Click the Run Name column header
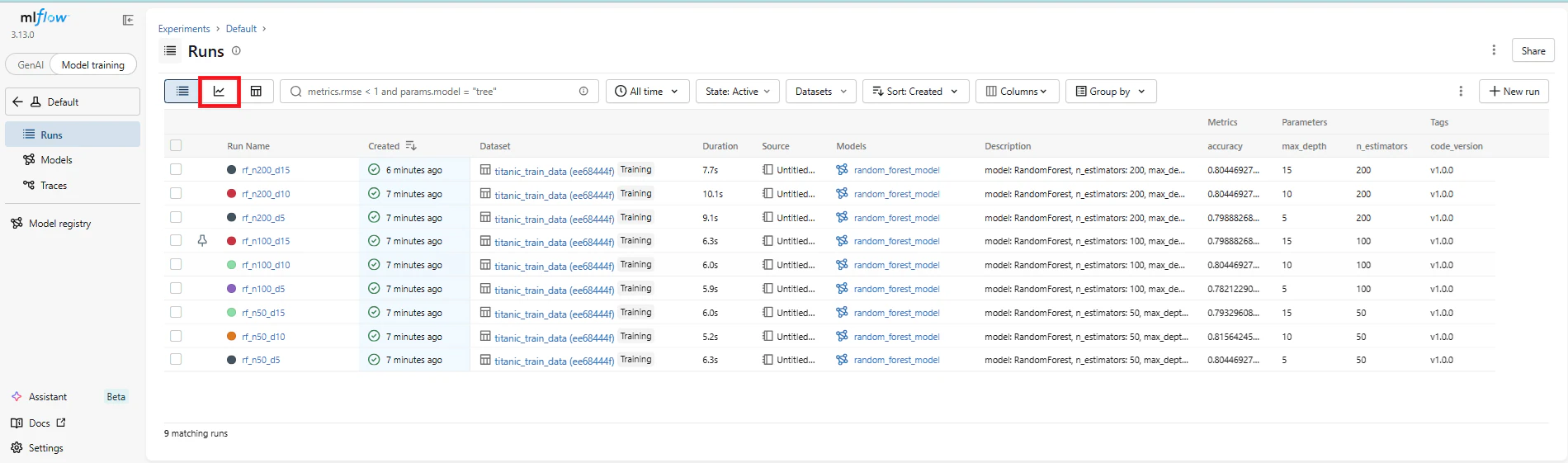This screenshot has height=463, width=1568. pos(248,146)
